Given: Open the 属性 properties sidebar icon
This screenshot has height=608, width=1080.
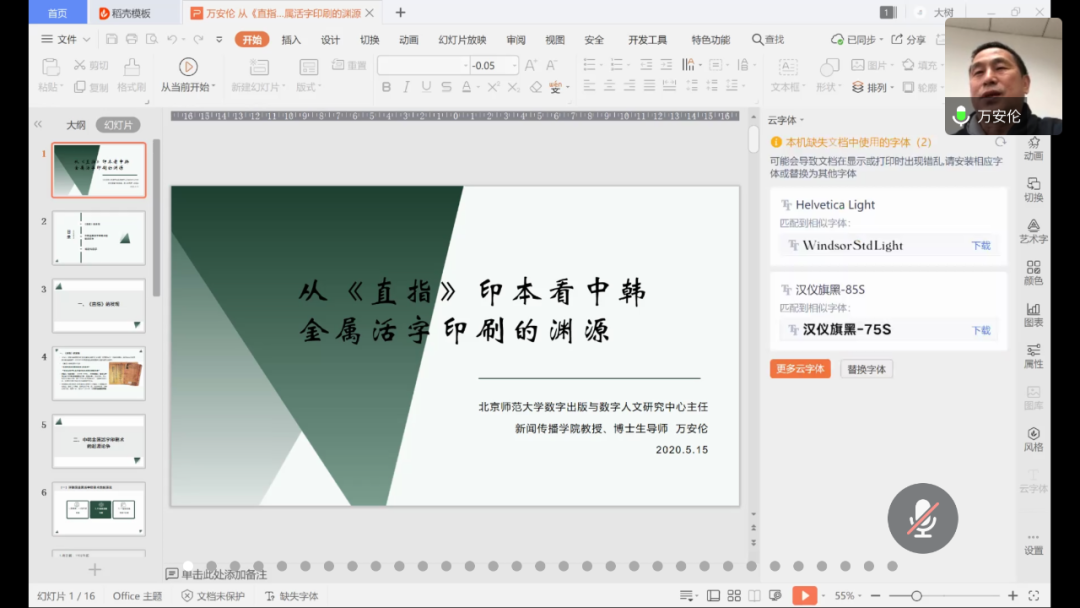Looking at the screenshot, I should click(1033, 356).
